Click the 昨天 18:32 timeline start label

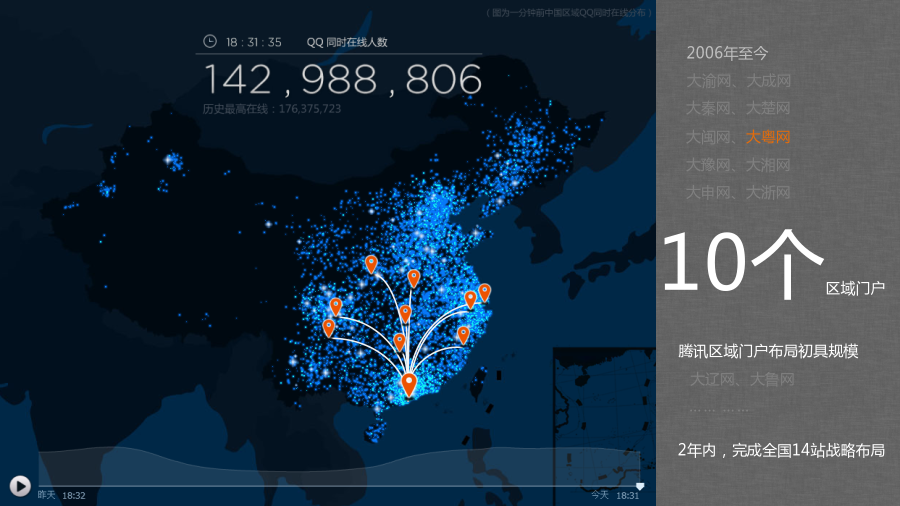click(x=61, y=495)
